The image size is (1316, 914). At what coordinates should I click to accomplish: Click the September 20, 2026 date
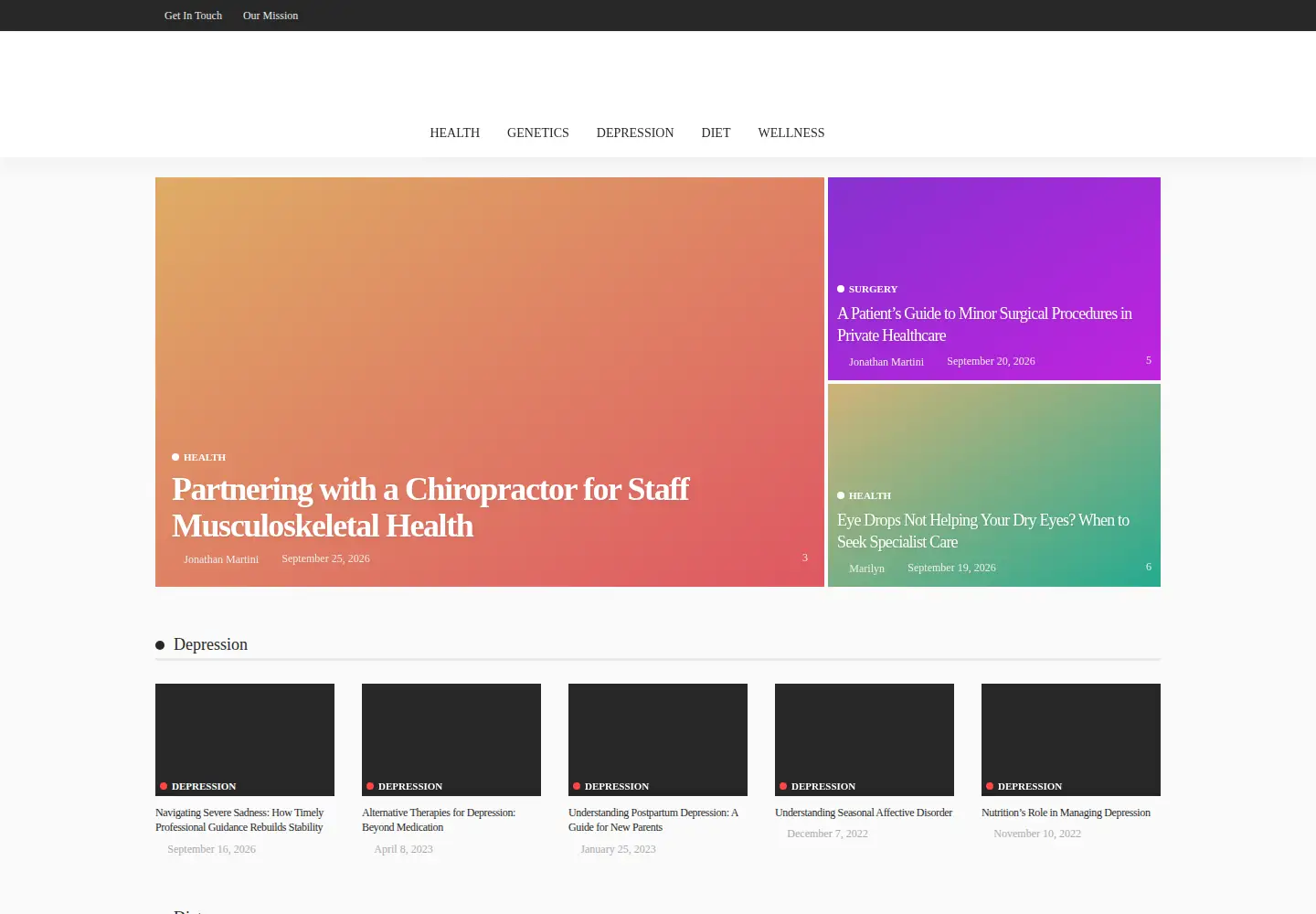click(991, 361)
